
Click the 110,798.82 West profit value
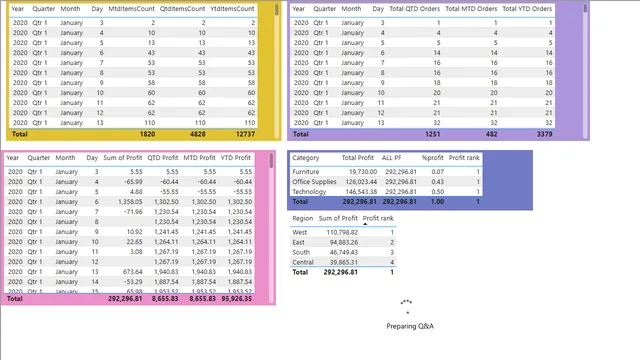click(342, 232)
